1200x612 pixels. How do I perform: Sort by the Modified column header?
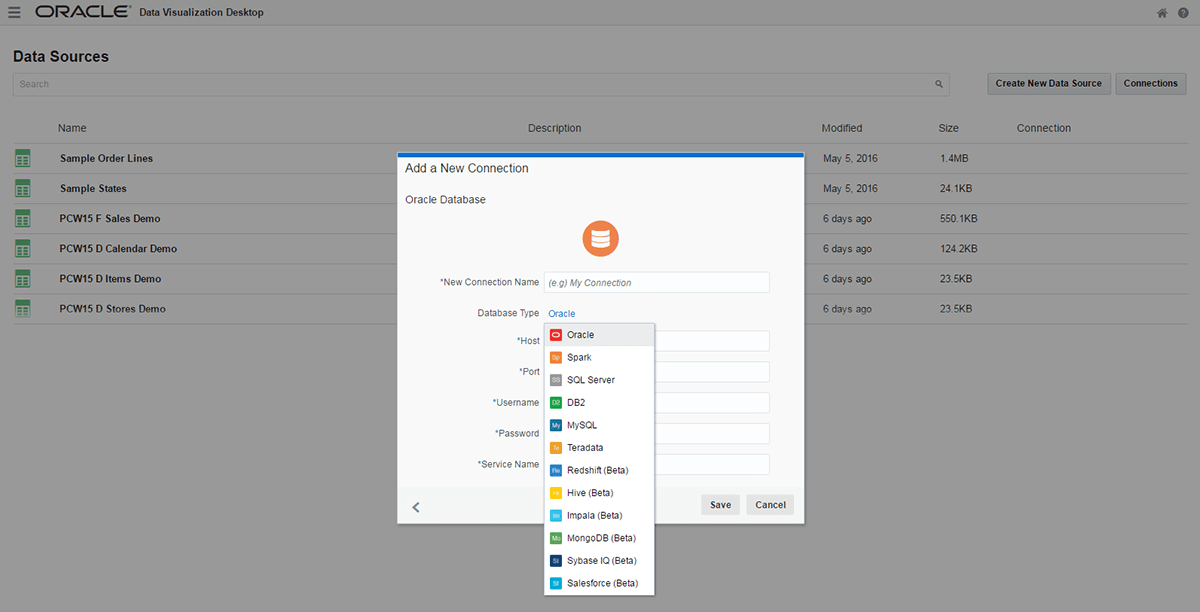842,128
